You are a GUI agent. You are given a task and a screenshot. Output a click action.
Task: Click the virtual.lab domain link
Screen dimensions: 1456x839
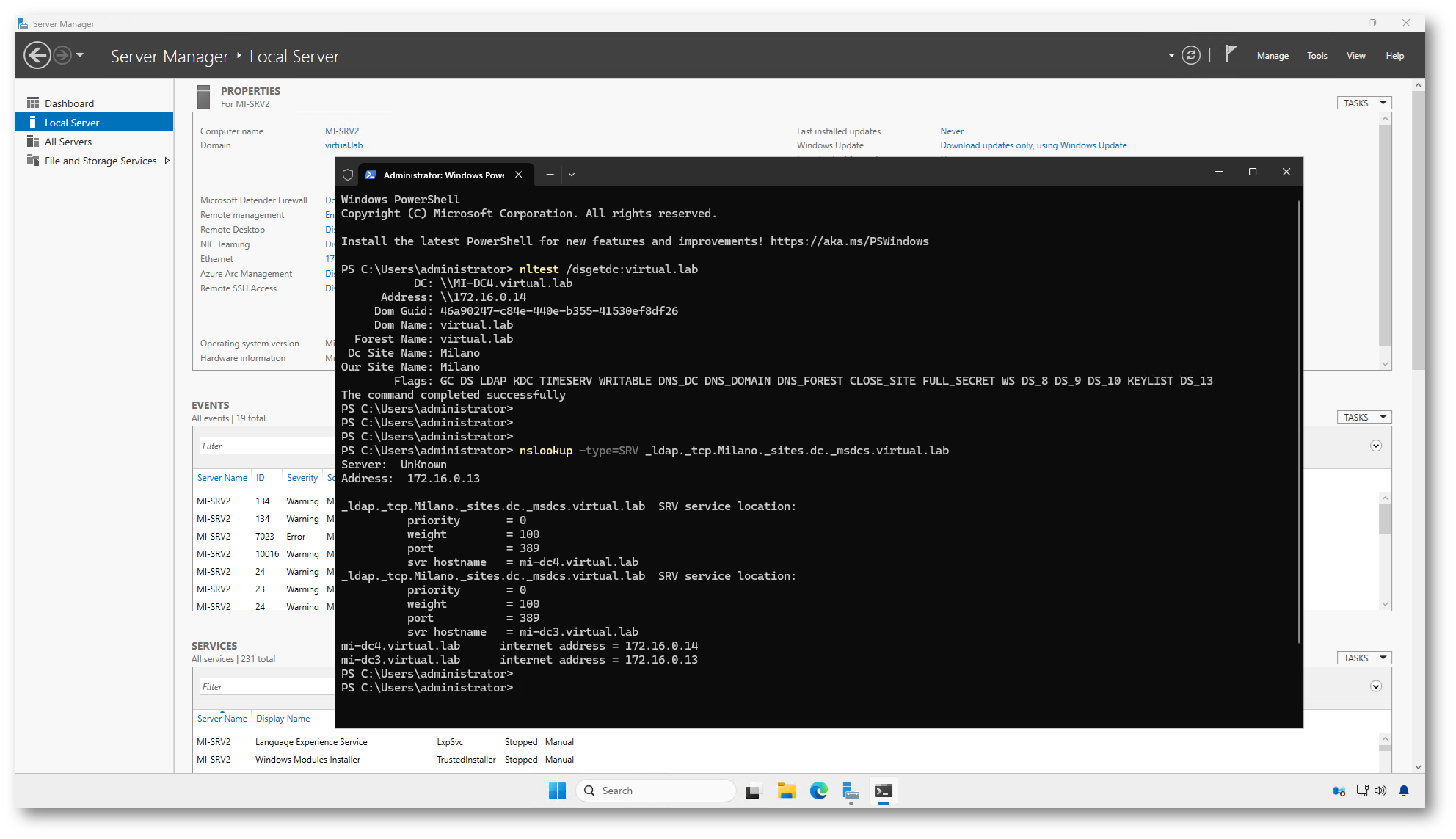(343, 145)
